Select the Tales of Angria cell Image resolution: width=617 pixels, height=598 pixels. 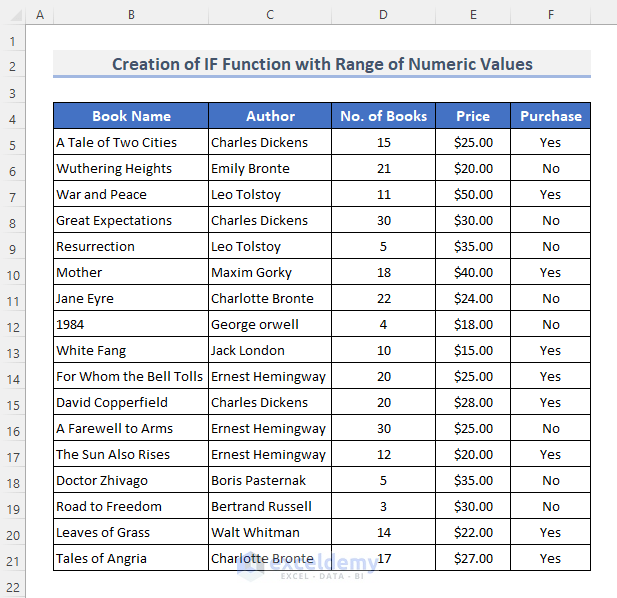pos(131,559)
